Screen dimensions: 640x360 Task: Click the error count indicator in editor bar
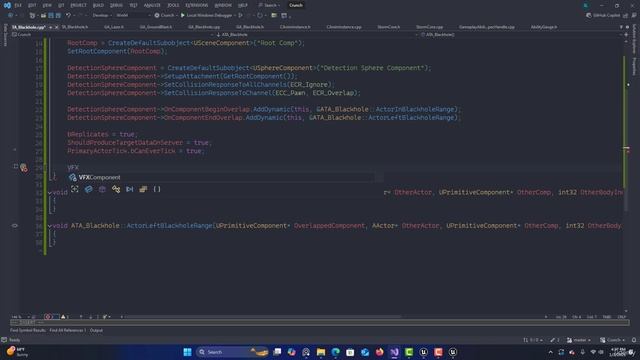point(51,317)
